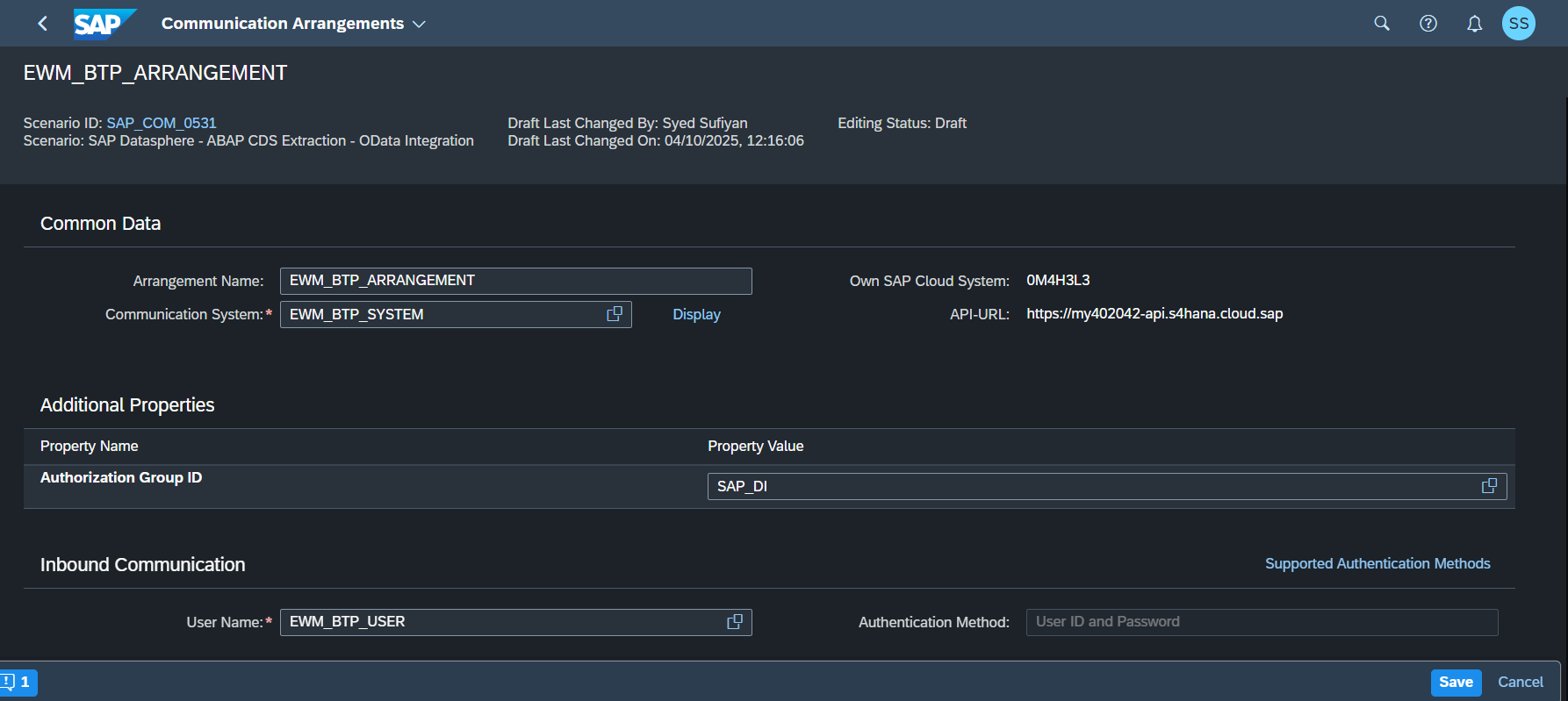Open value help for User Name
This screenshot has height=701, width=1568.
click(x=735, y=622)
